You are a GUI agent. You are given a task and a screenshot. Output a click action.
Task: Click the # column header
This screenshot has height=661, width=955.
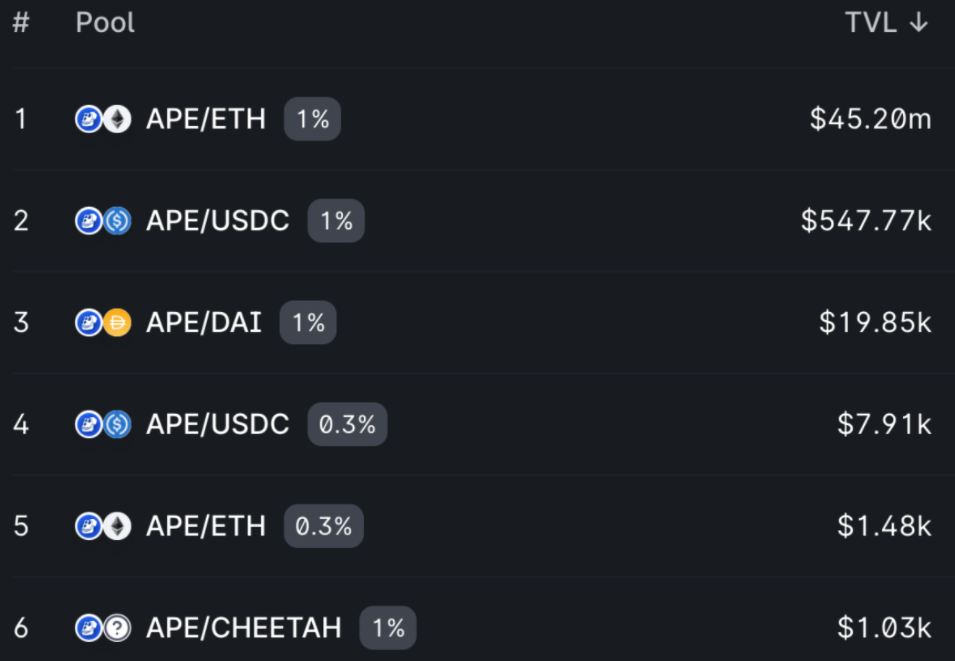(21, 23)
